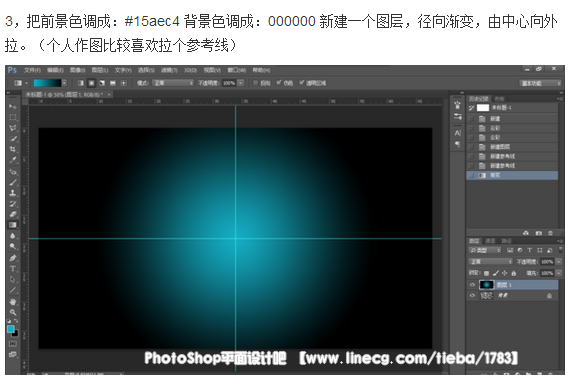Open layer blend mode dropdown

[x=490, y=262]
